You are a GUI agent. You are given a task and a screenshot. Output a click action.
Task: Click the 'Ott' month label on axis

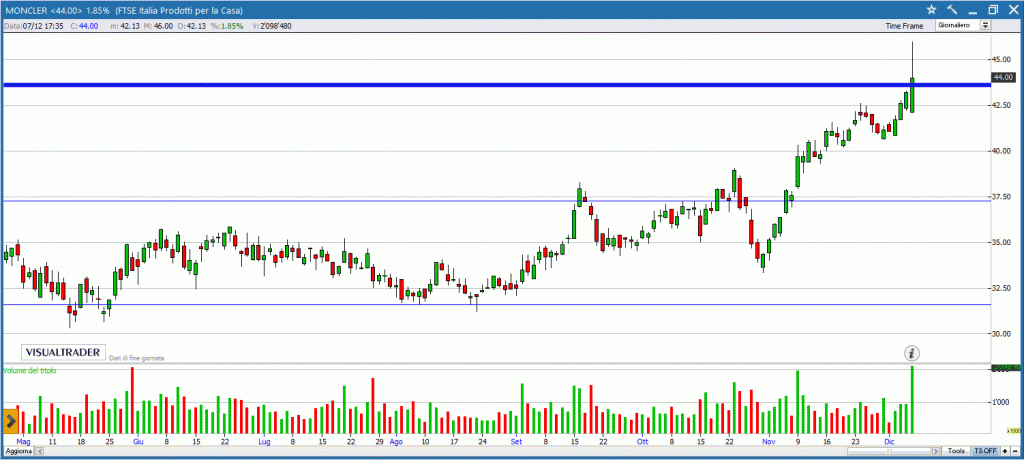click(643, 442)
